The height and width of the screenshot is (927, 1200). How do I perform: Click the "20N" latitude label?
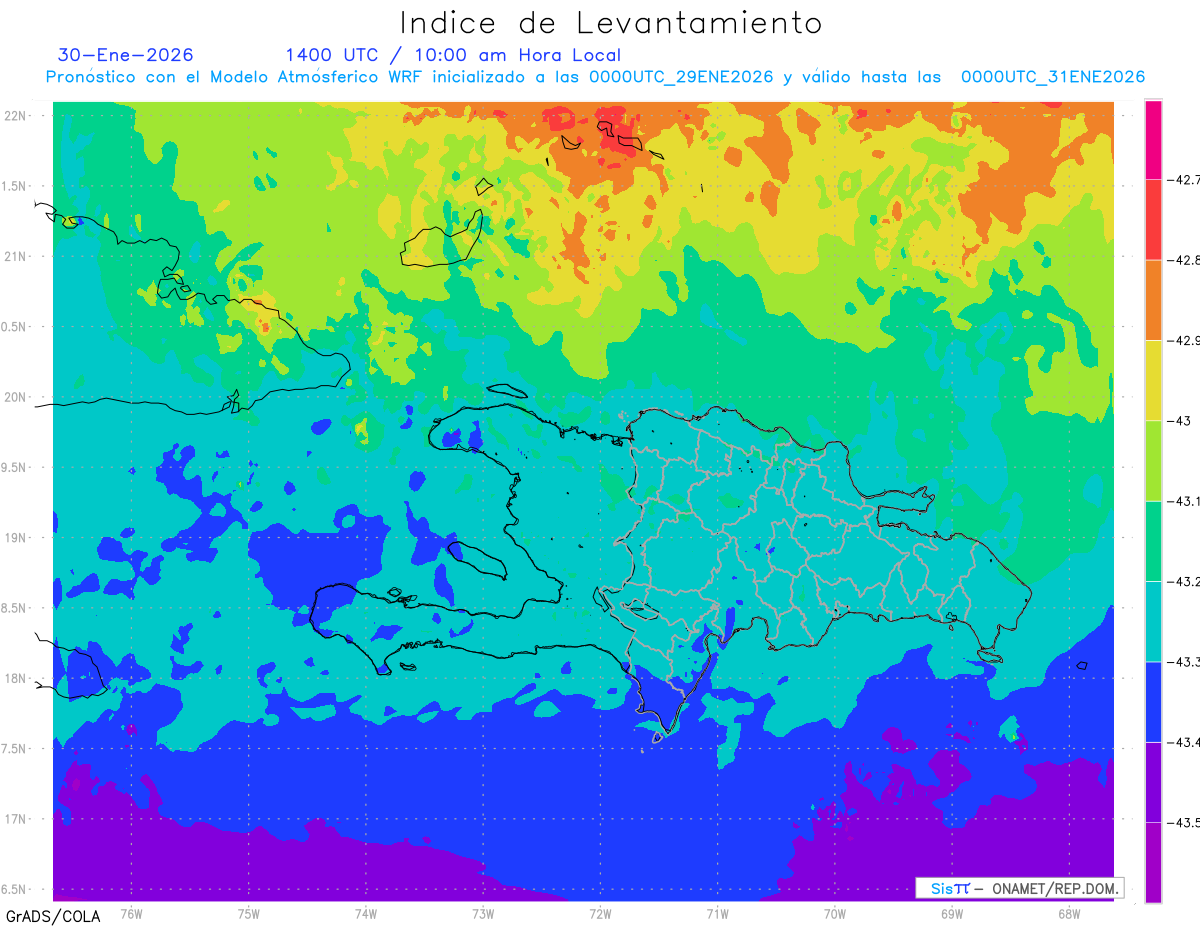[17, 397]
